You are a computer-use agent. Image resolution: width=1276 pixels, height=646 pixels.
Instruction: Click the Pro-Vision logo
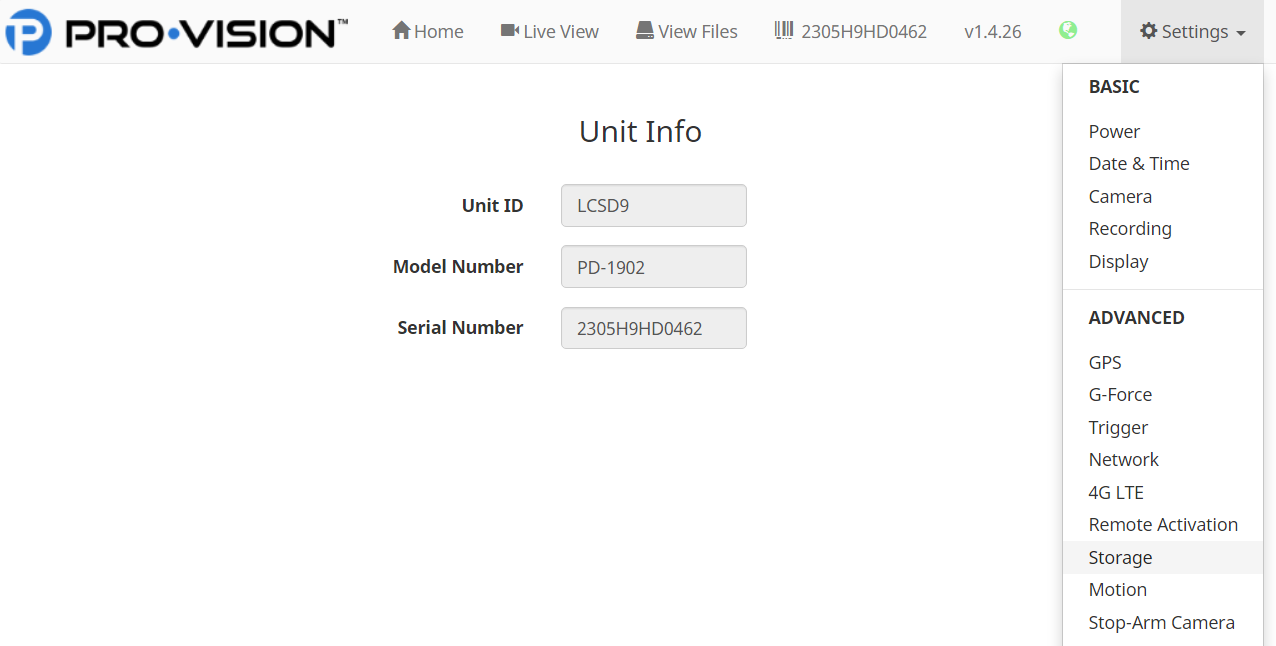[176, 32]
